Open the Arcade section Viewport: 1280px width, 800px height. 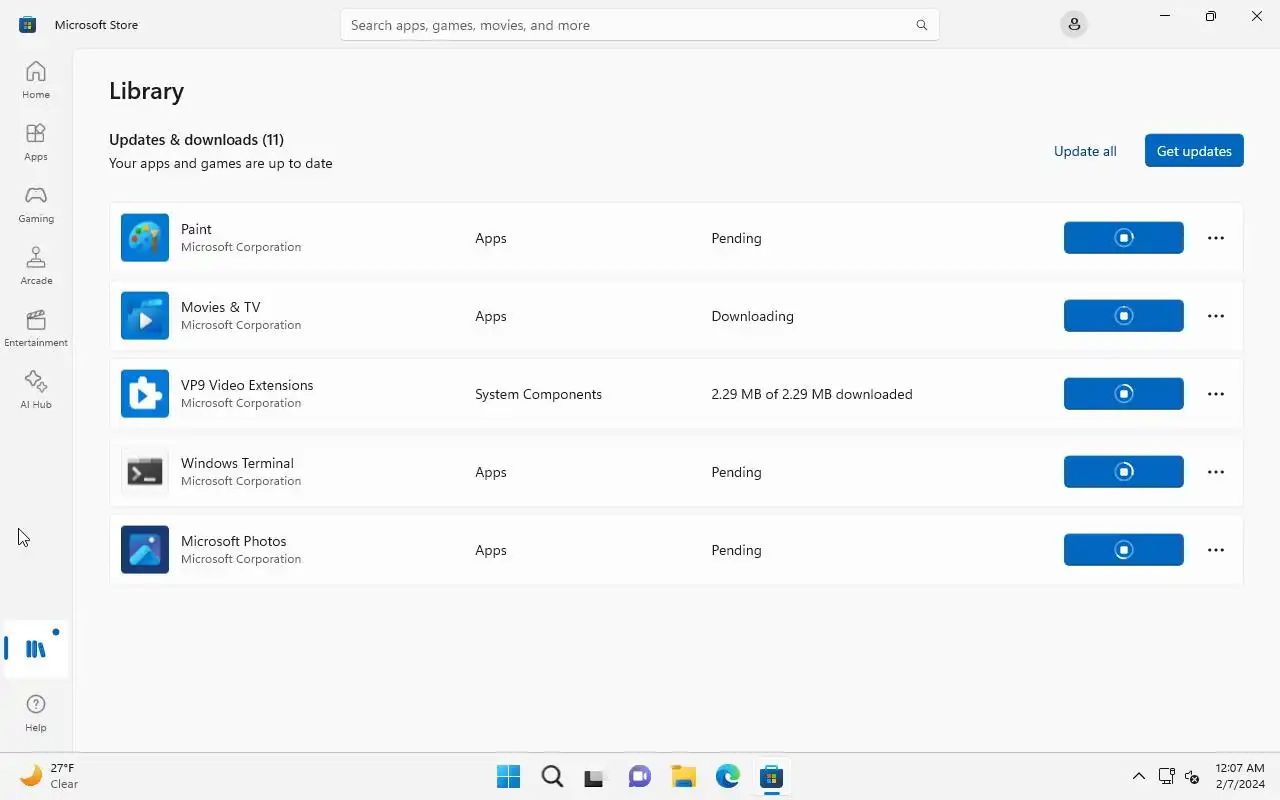tap(36, 266)
